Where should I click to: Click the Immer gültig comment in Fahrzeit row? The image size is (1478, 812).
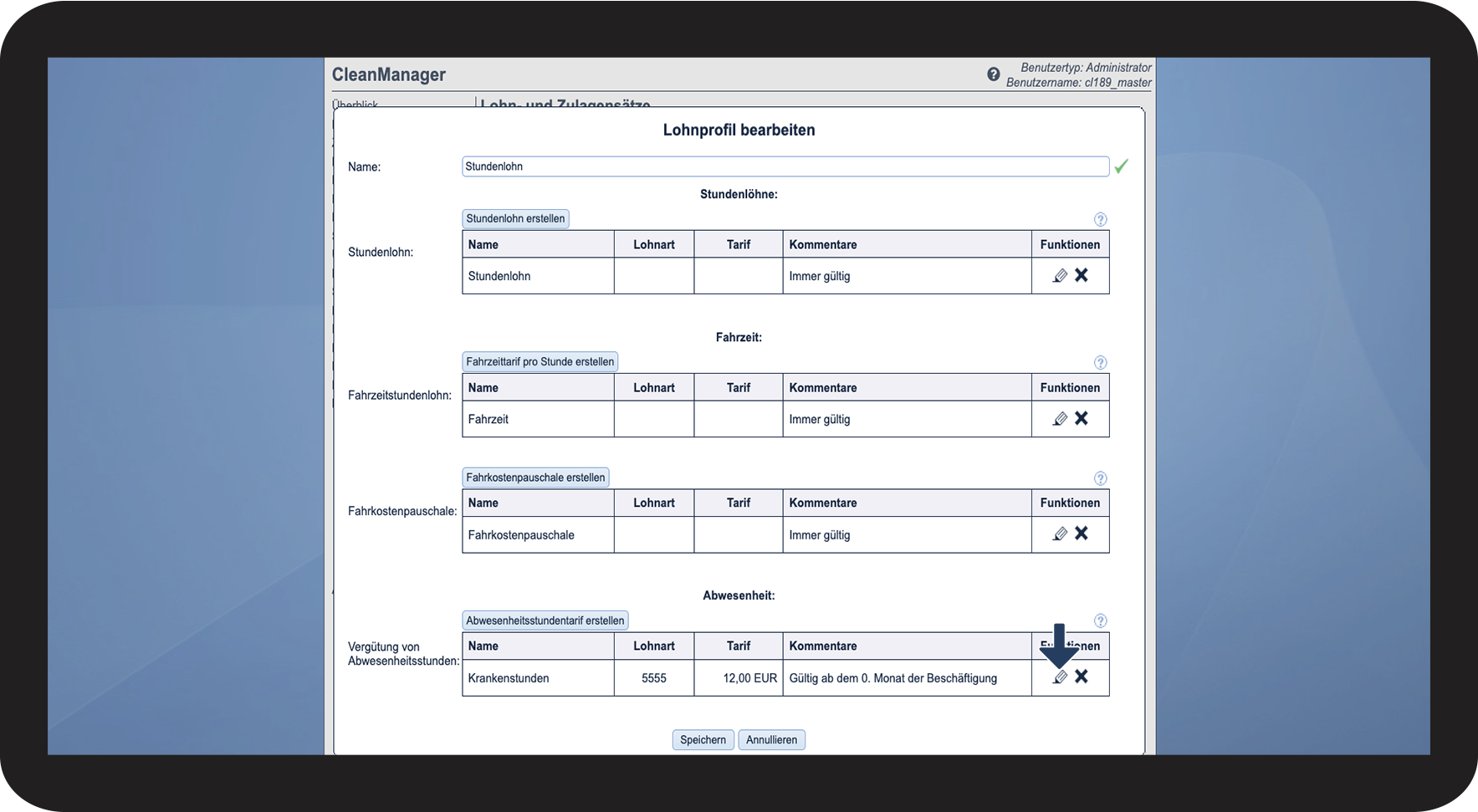point(820,419)
